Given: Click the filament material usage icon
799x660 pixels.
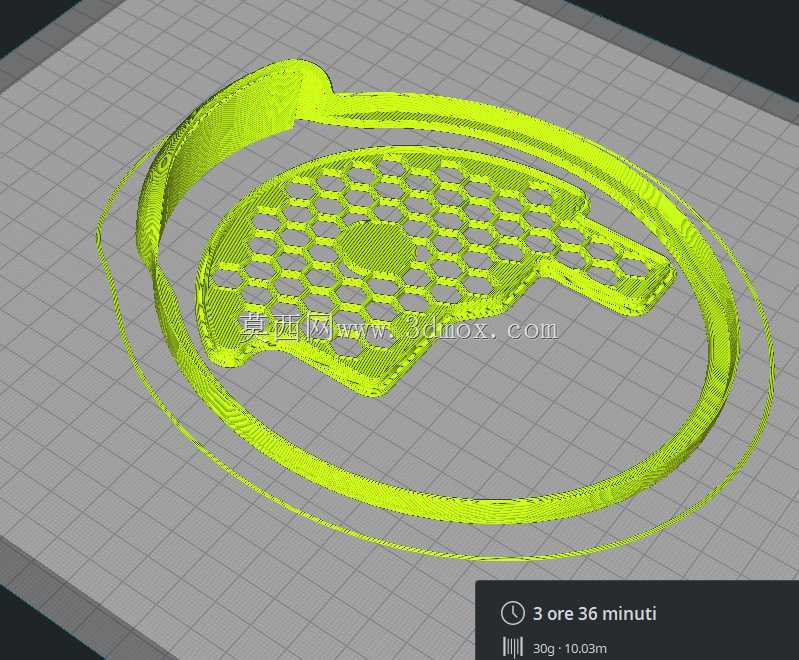Looking at the screenshot, I should coord(513,647).
